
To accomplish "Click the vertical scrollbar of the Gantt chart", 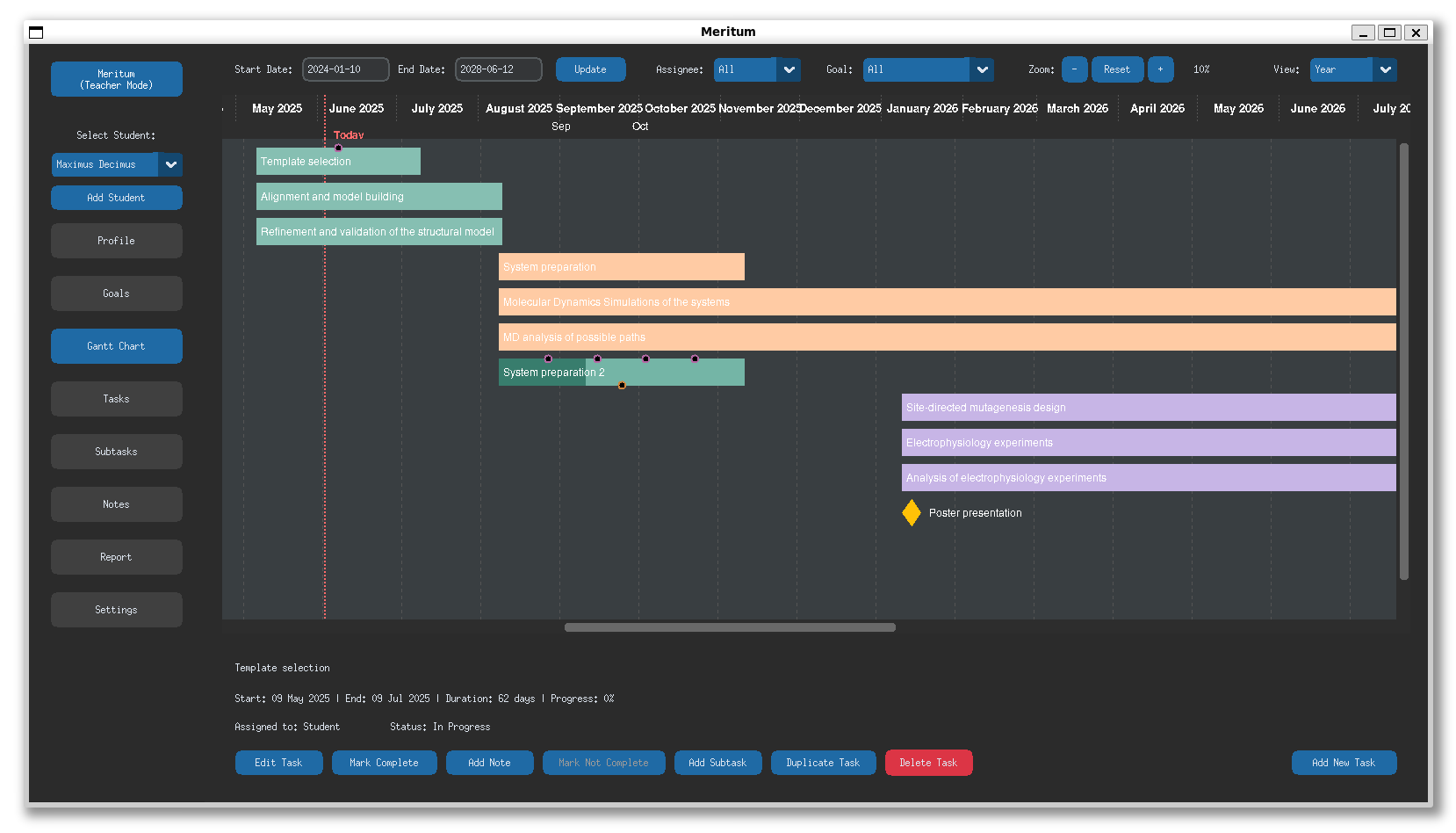I will click(x=1404, y=361).
